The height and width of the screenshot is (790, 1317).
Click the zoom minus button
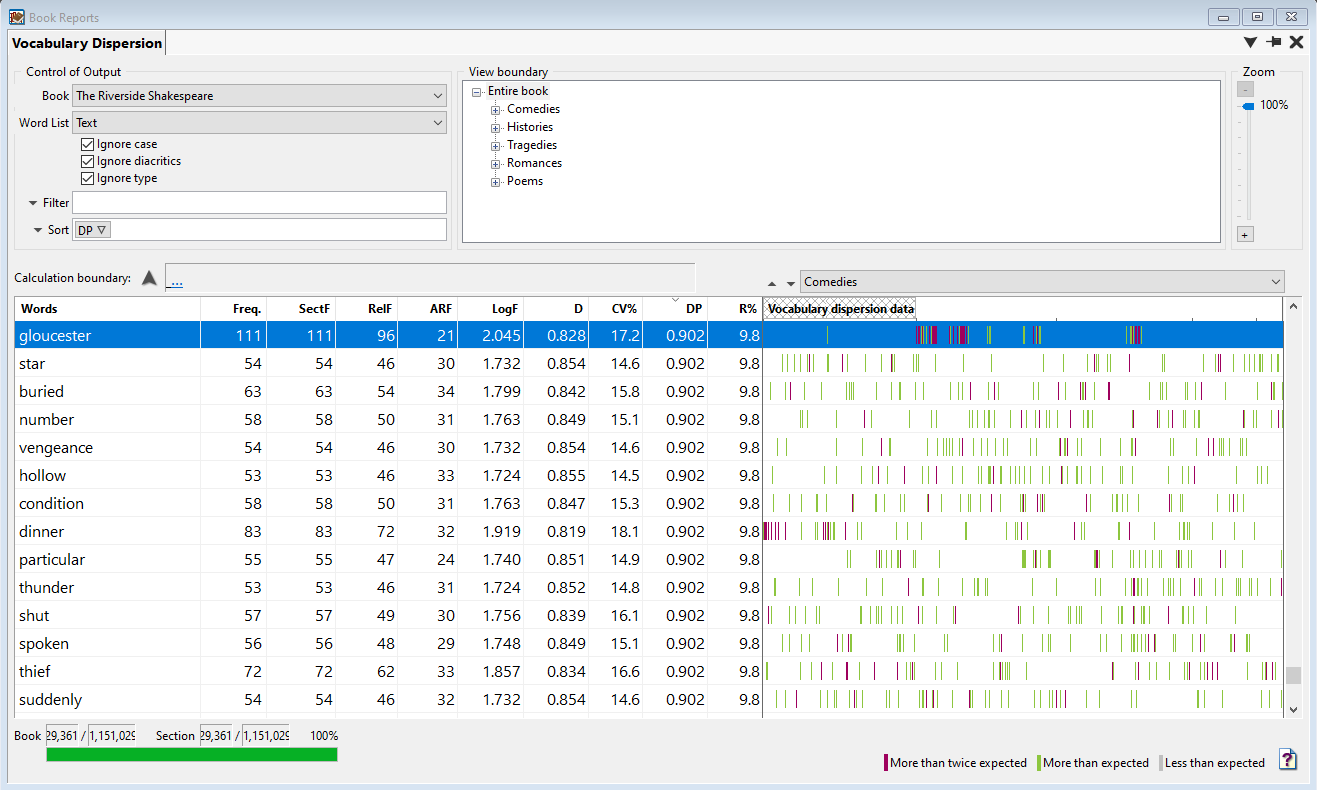[x=1245, y=89]
